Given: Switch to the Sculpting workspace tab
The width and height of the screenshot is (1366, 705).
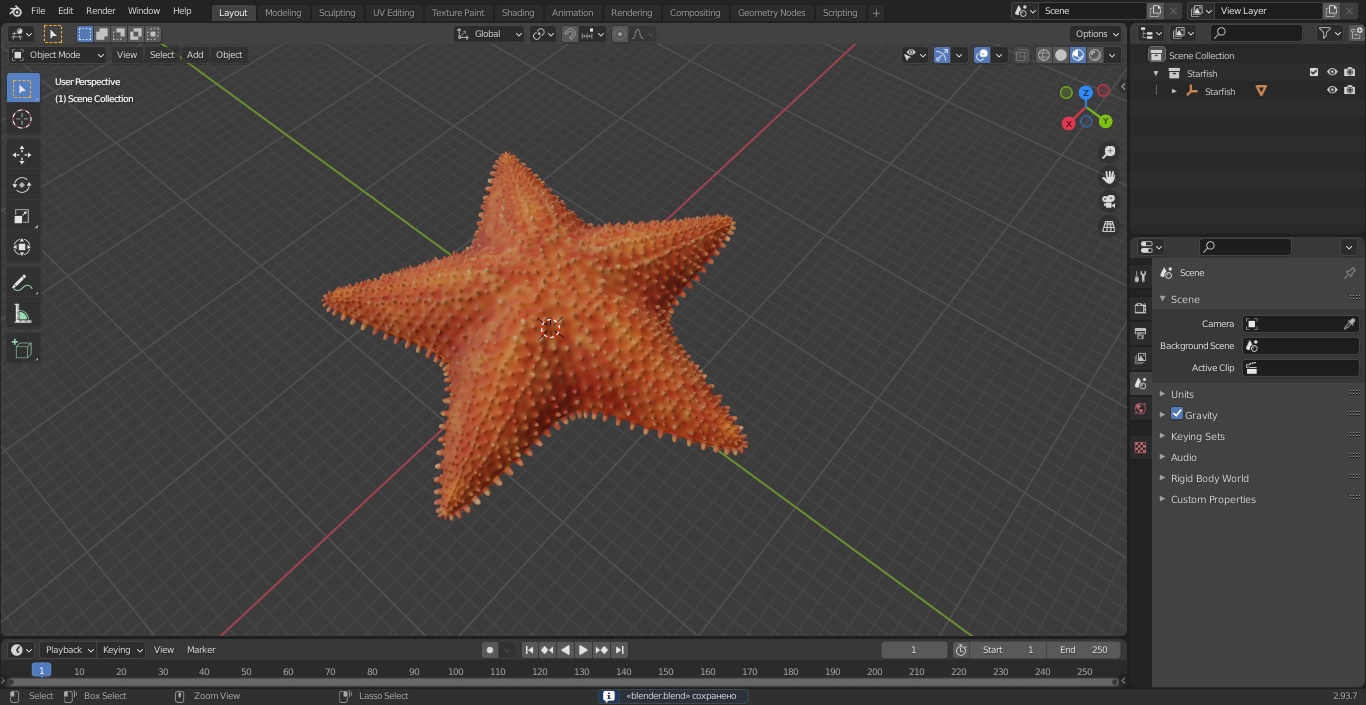Looking at the screenshot, I should tap(337, 13).
